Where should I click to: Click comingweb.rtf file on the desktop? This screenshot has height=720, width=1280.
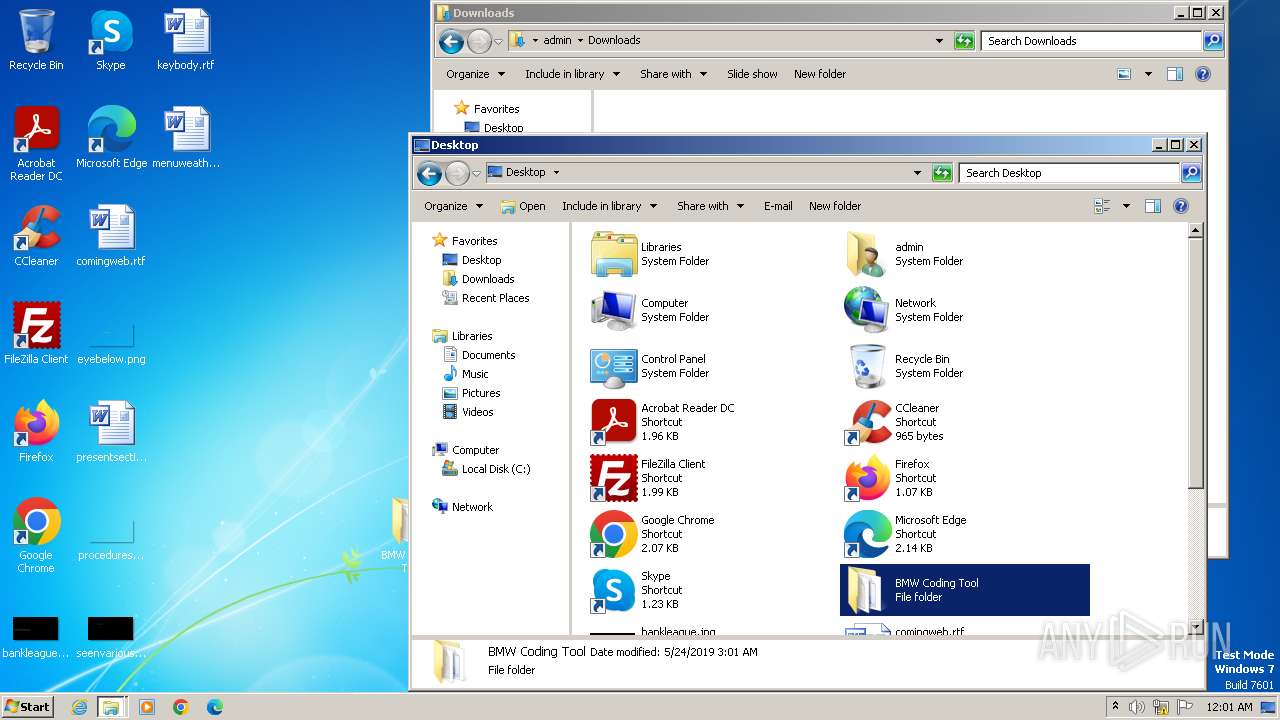point(111,236)
